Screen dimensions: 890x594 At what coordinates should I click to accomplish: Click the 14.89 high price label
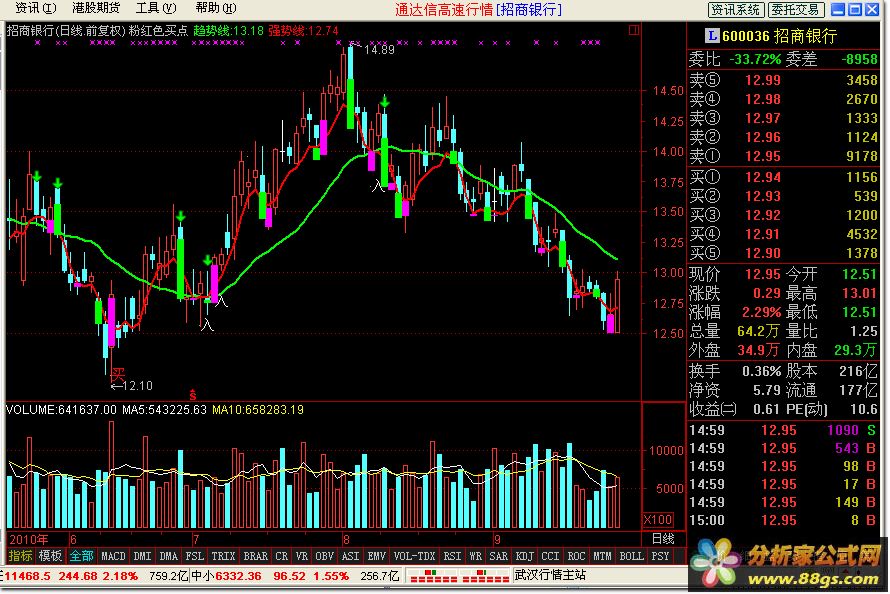click(379, 50)
